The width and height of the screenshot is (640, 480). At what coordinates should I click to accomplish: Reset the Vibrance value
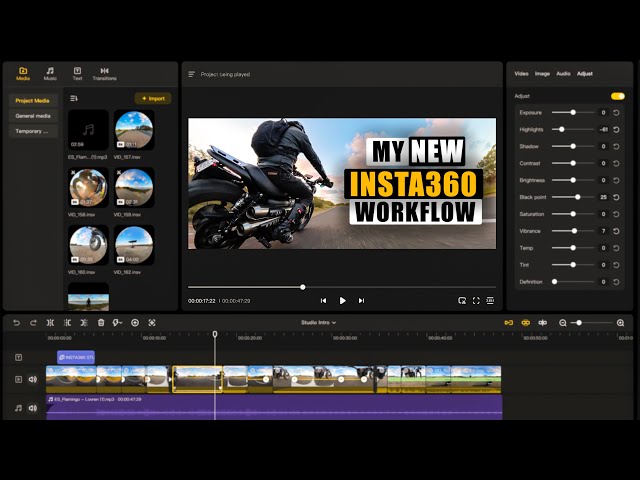(x=616, y=231)
